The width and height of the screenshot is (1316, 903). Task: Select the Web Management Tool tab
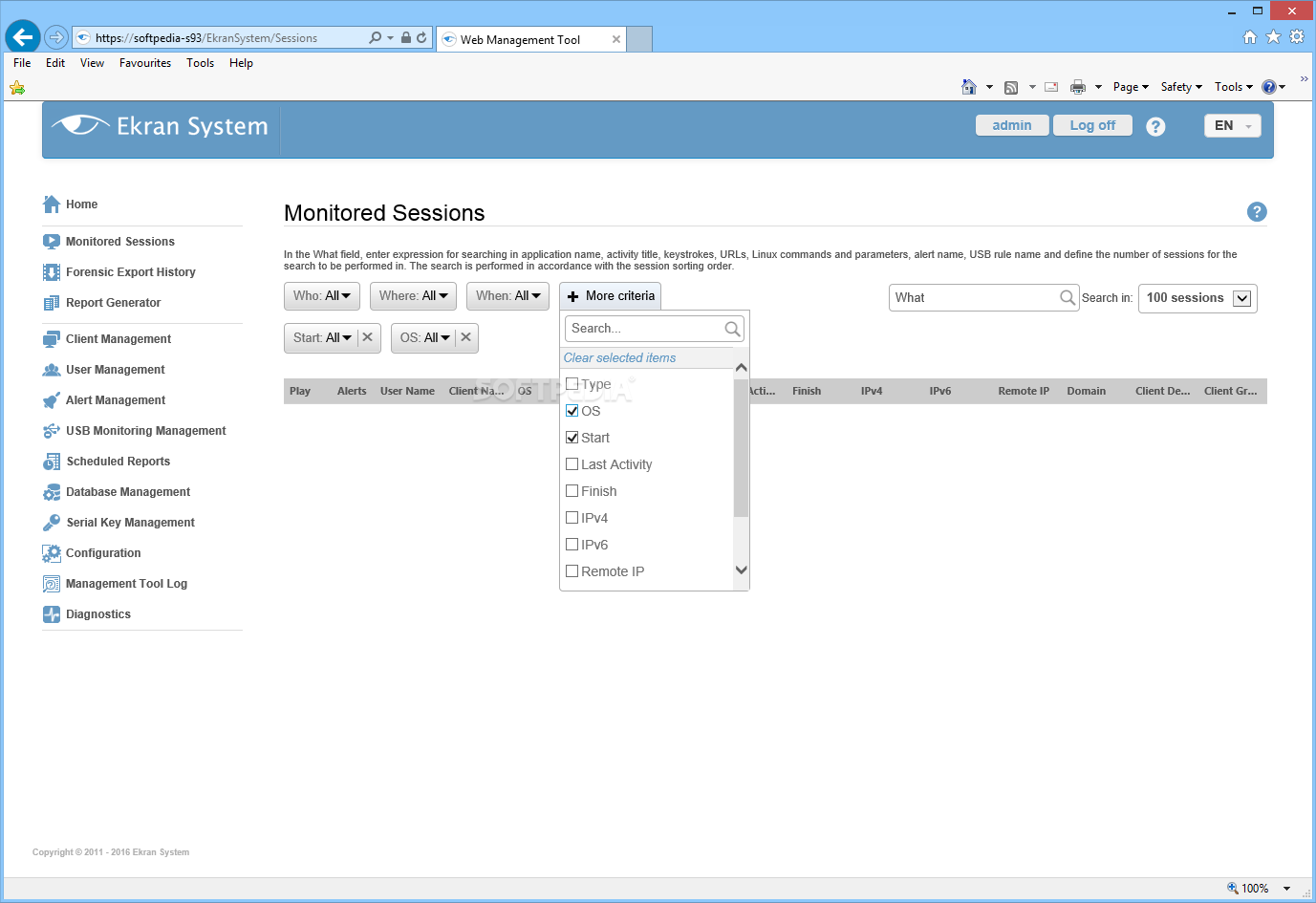[530, 39]
